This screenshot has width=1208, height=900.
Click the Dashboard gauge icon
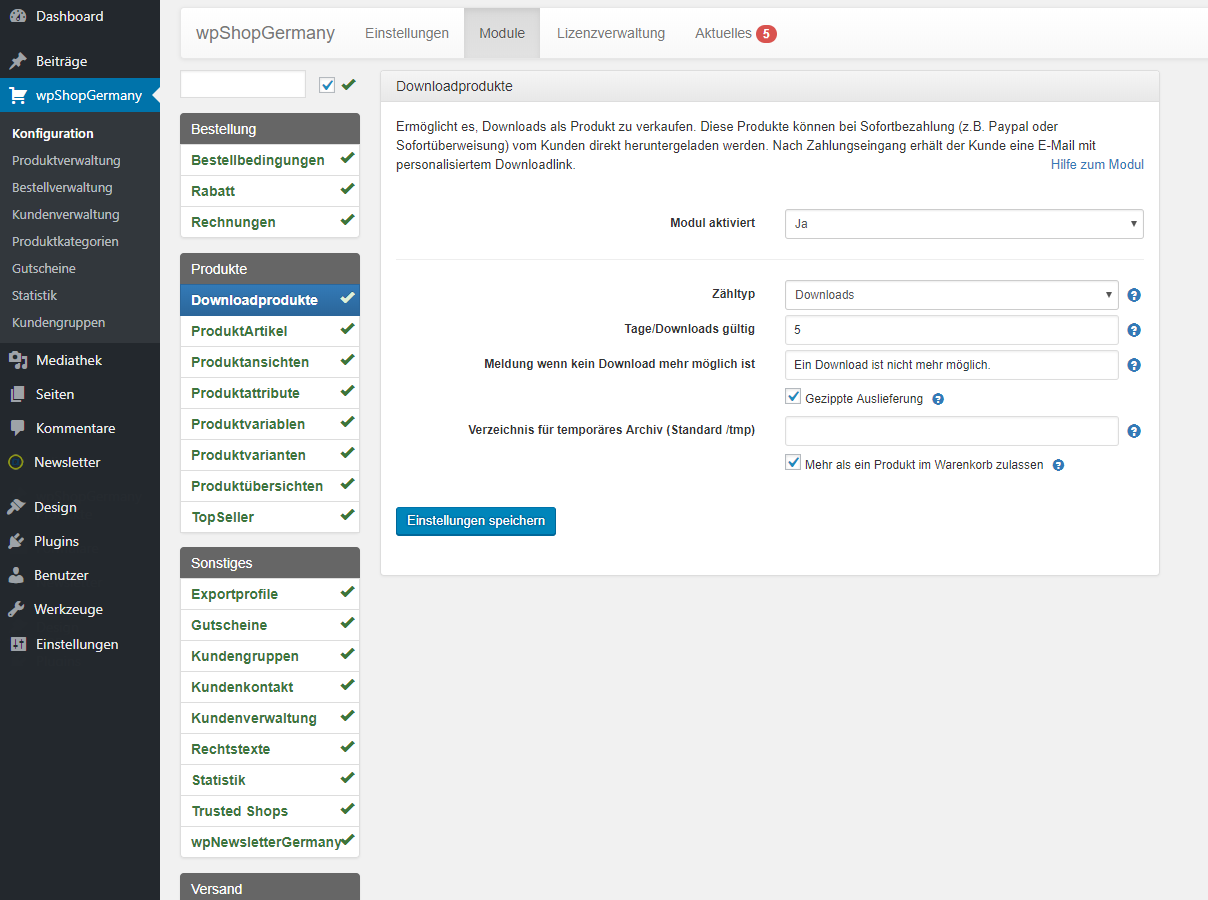[17, 16]
